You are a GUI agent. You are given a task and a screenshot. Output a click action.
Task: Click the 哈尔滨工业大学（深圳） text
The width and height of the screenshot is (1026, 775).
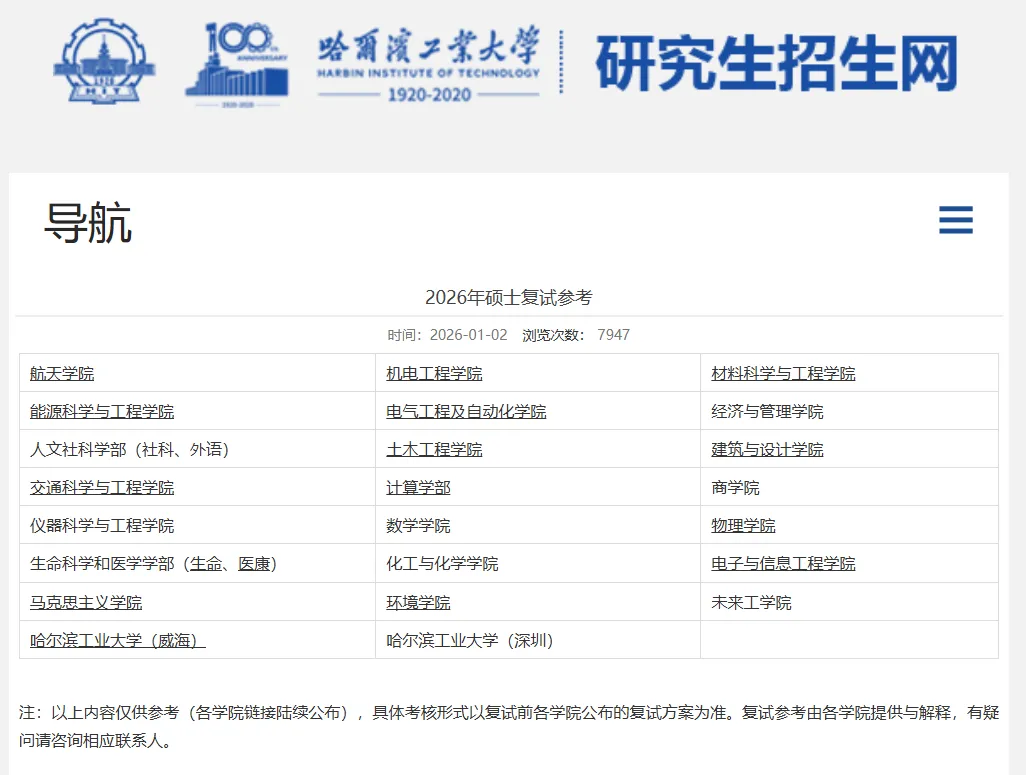click(469, 640)
